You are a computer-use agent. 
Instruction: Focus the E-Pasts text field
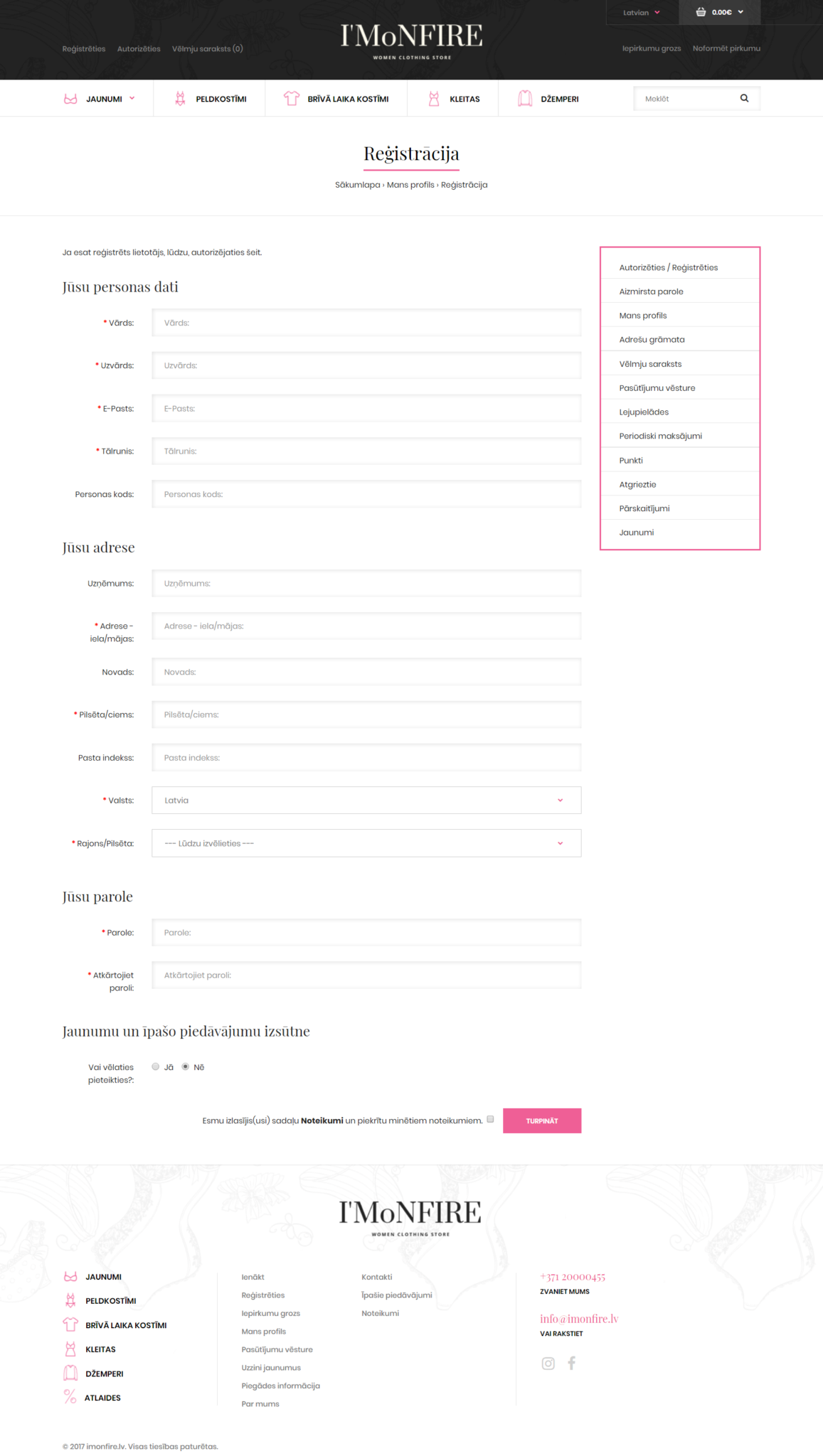click(366, 409)
